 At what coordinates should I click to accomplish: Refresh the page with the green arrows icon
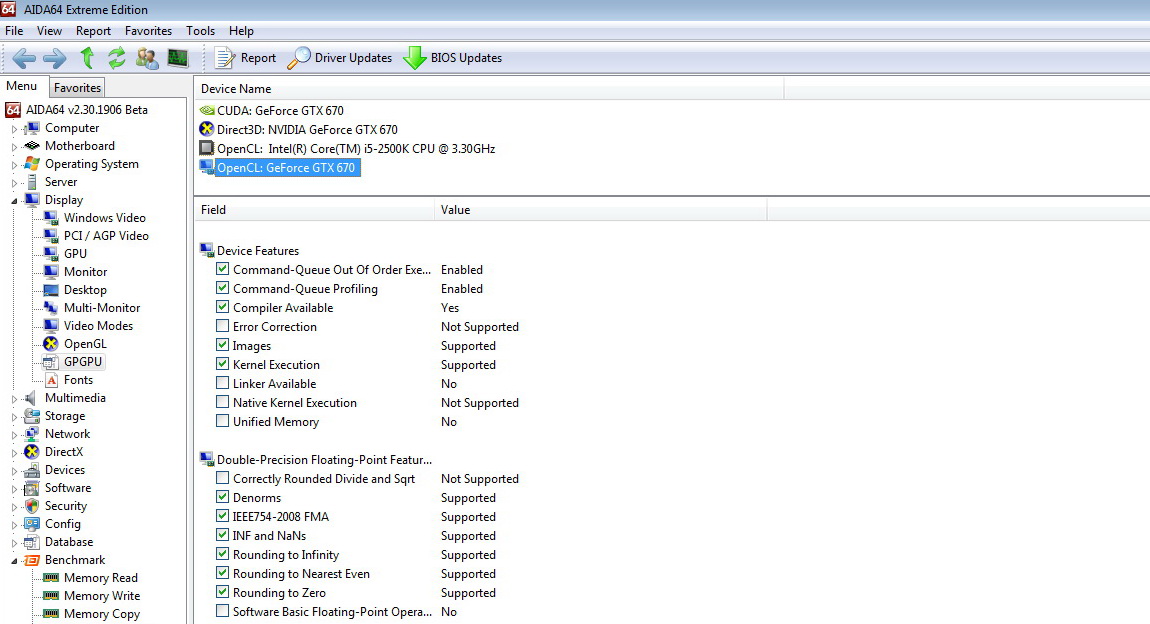(x=117, y=58)
